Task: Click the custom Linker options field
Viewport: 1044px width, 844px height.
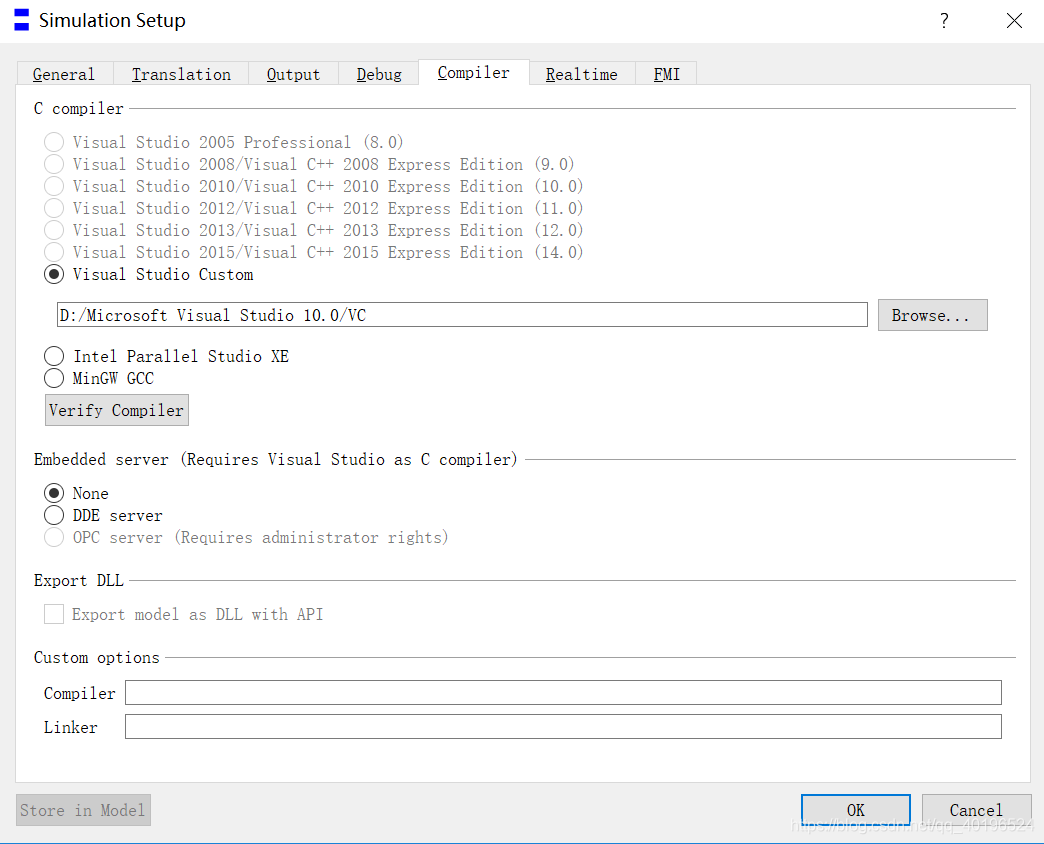Action: click(x=563, y=726)
